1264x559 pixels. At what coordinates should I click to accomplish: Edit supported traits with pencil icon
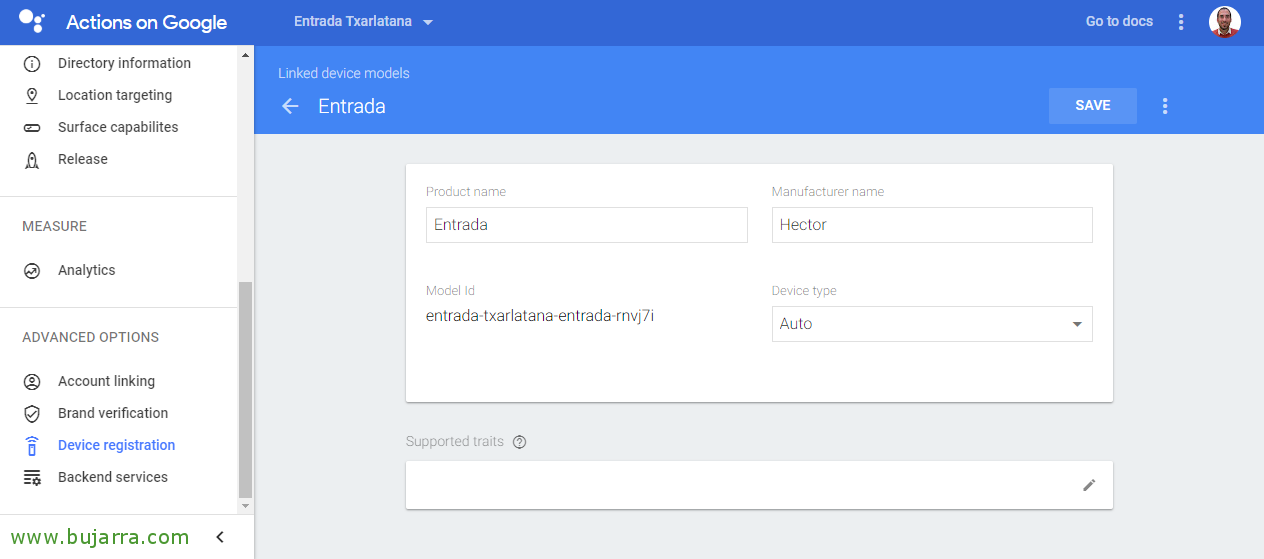1089,485
